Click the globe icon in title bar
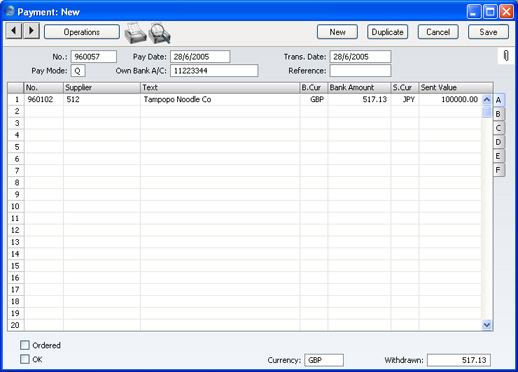This screenshot has width=518, height=372. [10, 11]
